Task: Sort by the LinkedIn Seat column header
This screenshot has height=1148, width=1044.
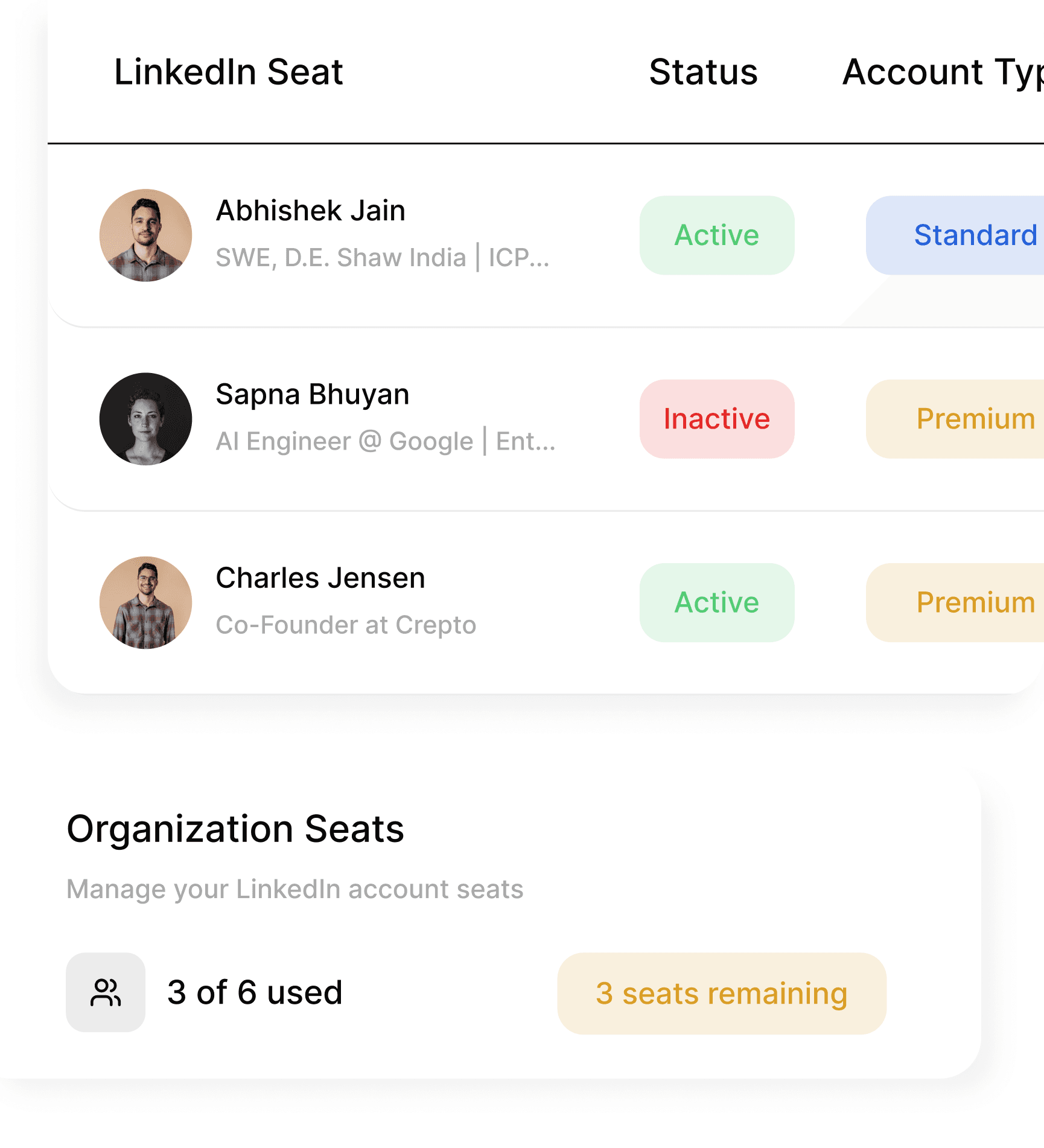Action: click(x=229, y=72)
